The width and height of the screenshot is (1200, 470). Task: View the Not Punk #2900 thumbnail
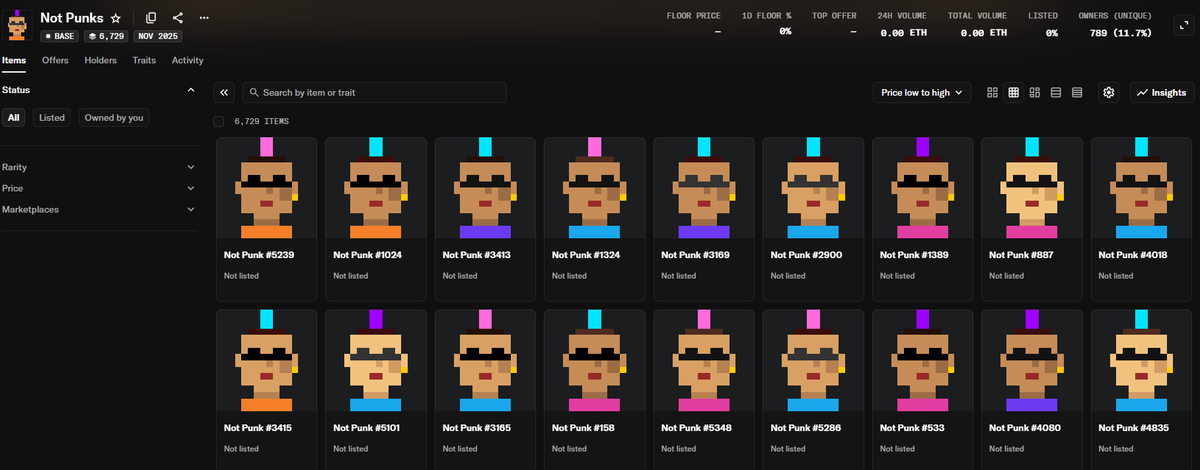pyautogui.click(x=812, y=188)
